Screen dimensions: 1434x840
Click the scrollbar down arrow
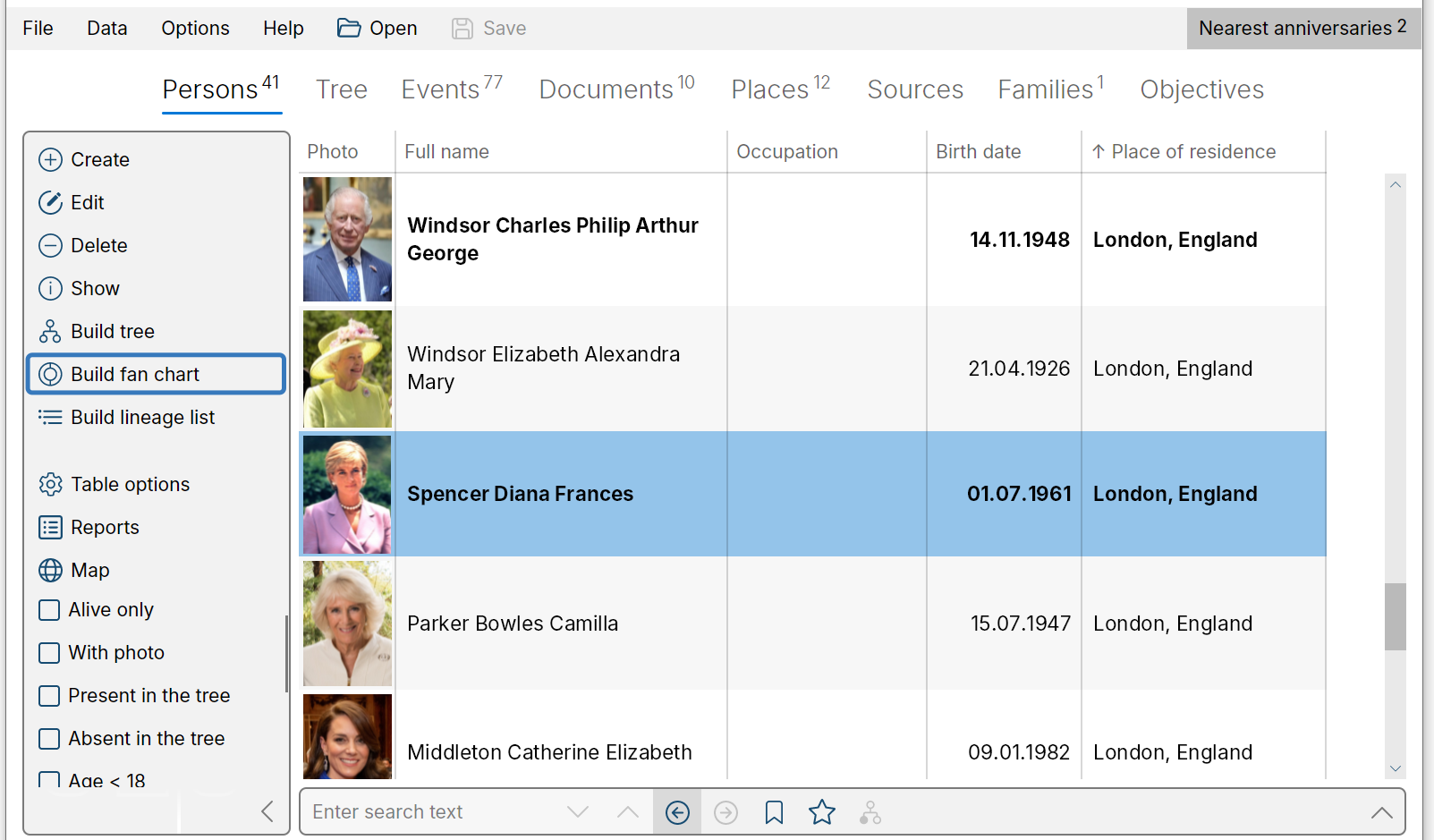click(1396, 768)
